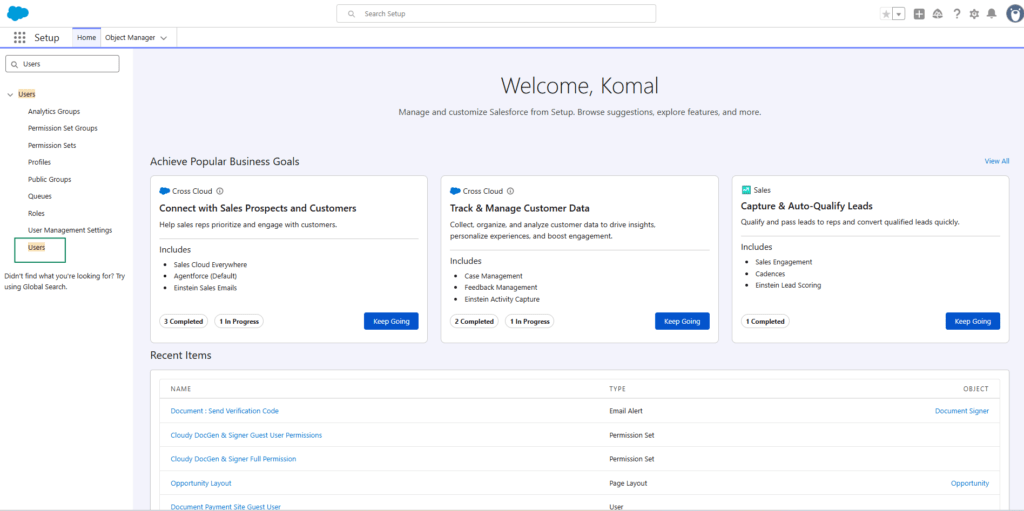Open Permission Set Groups in sidebar
Screen dimensions: 1024x511
(63, 129)
